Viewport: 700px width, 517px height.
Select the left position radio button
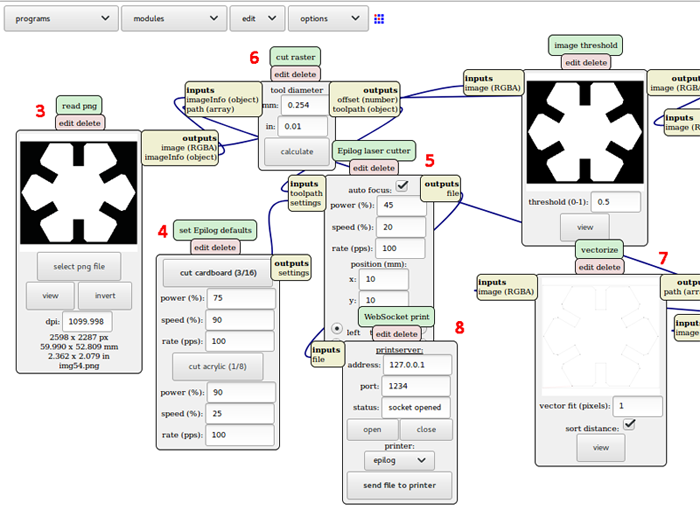coord(337,329)
